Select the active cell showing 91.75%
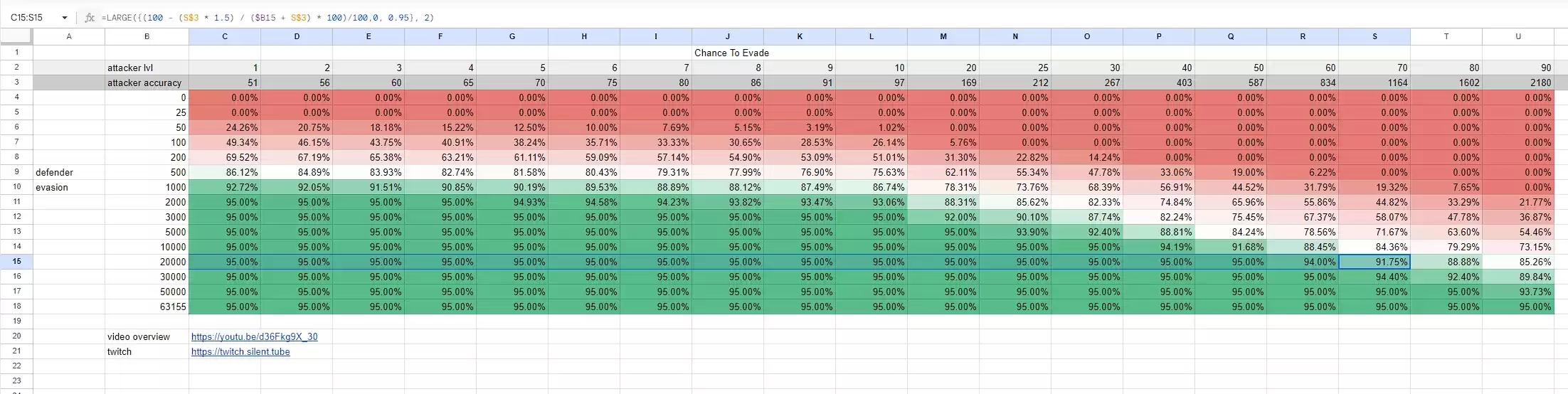 [x=1374, y=262]
